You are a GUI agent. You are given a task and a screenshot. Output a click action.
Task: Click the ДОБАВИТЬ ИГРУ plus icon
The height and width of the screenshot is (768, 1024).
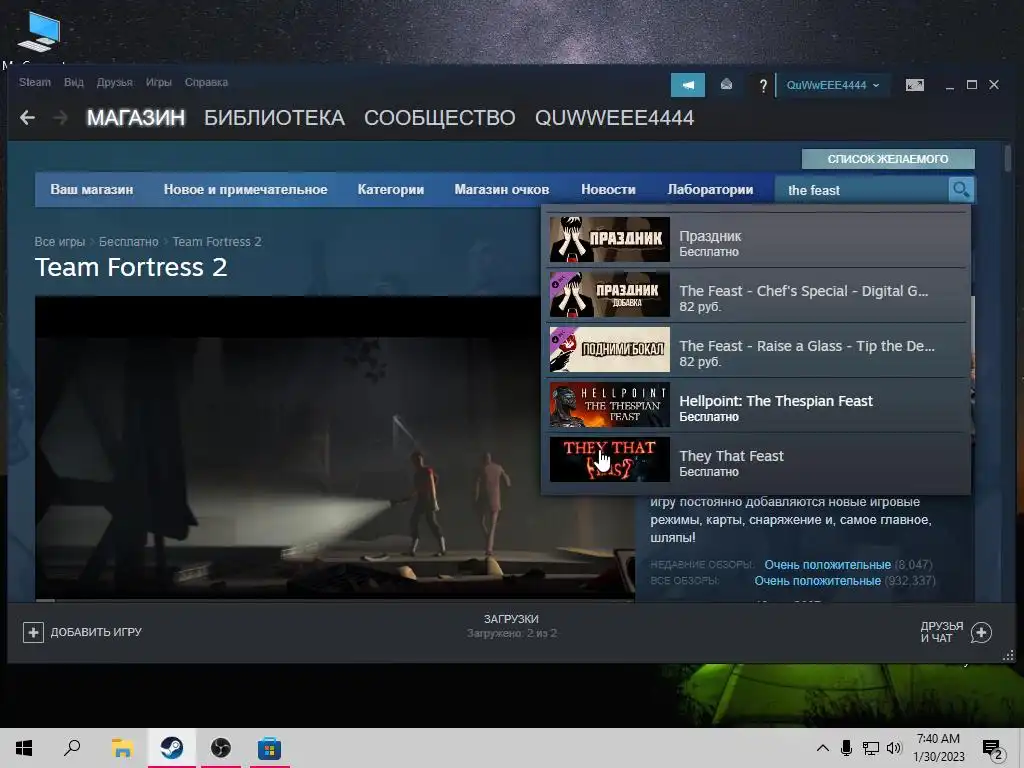pos(33,632)
